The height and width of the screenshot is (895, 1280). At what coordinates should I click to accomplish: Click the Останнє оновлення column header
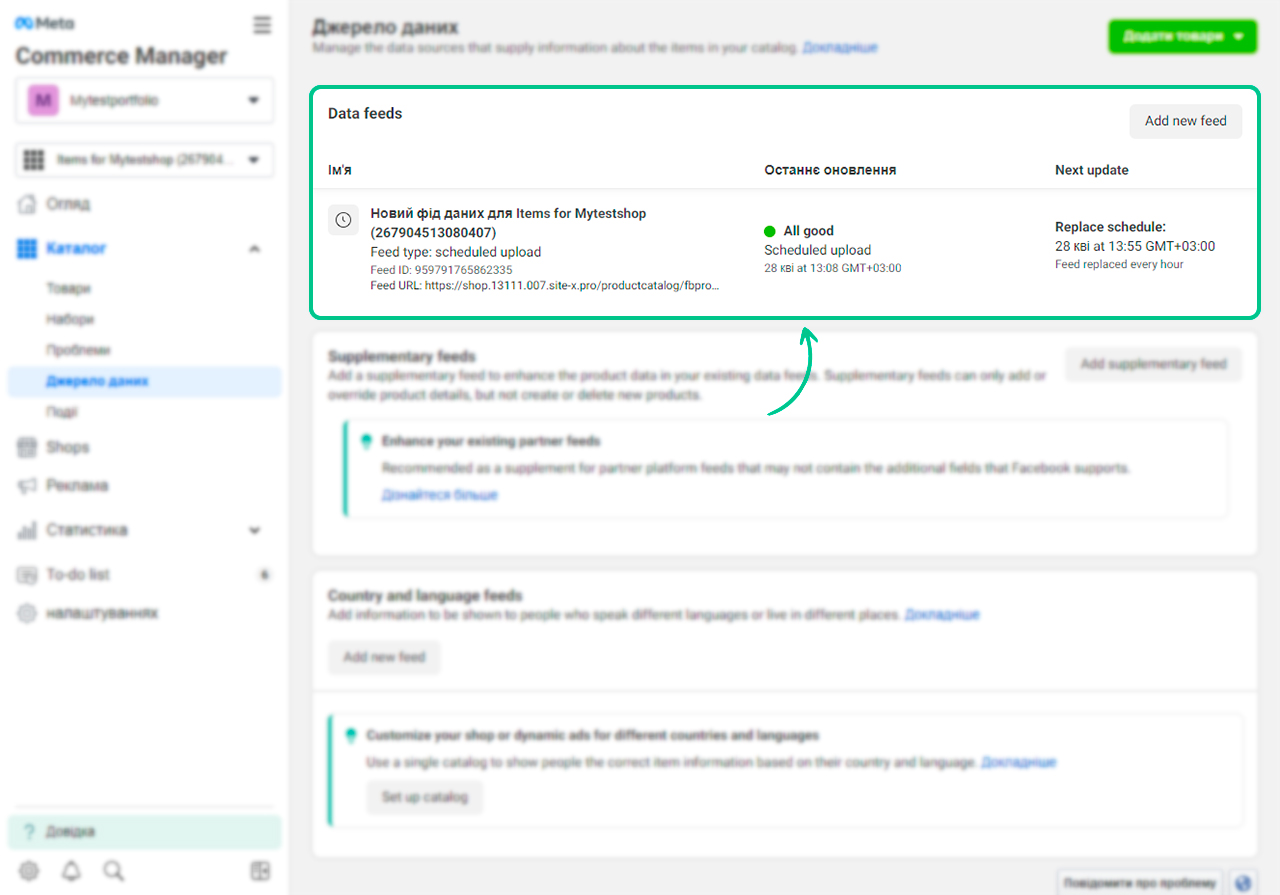[x=830, y=170]
